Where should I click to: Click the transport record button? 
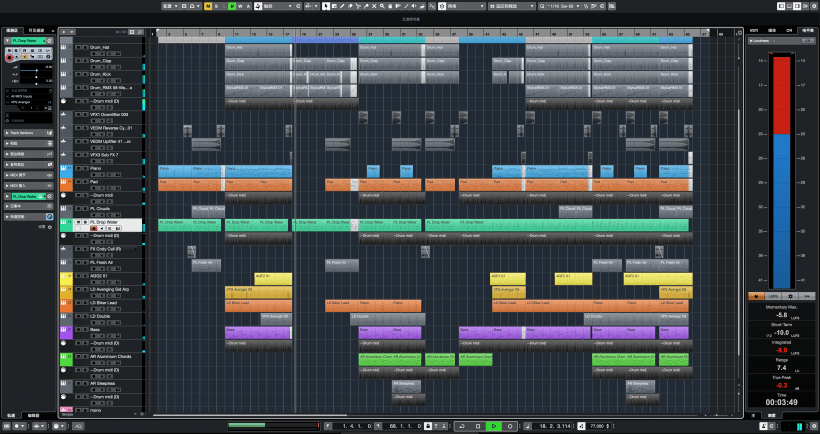[510, 426]
